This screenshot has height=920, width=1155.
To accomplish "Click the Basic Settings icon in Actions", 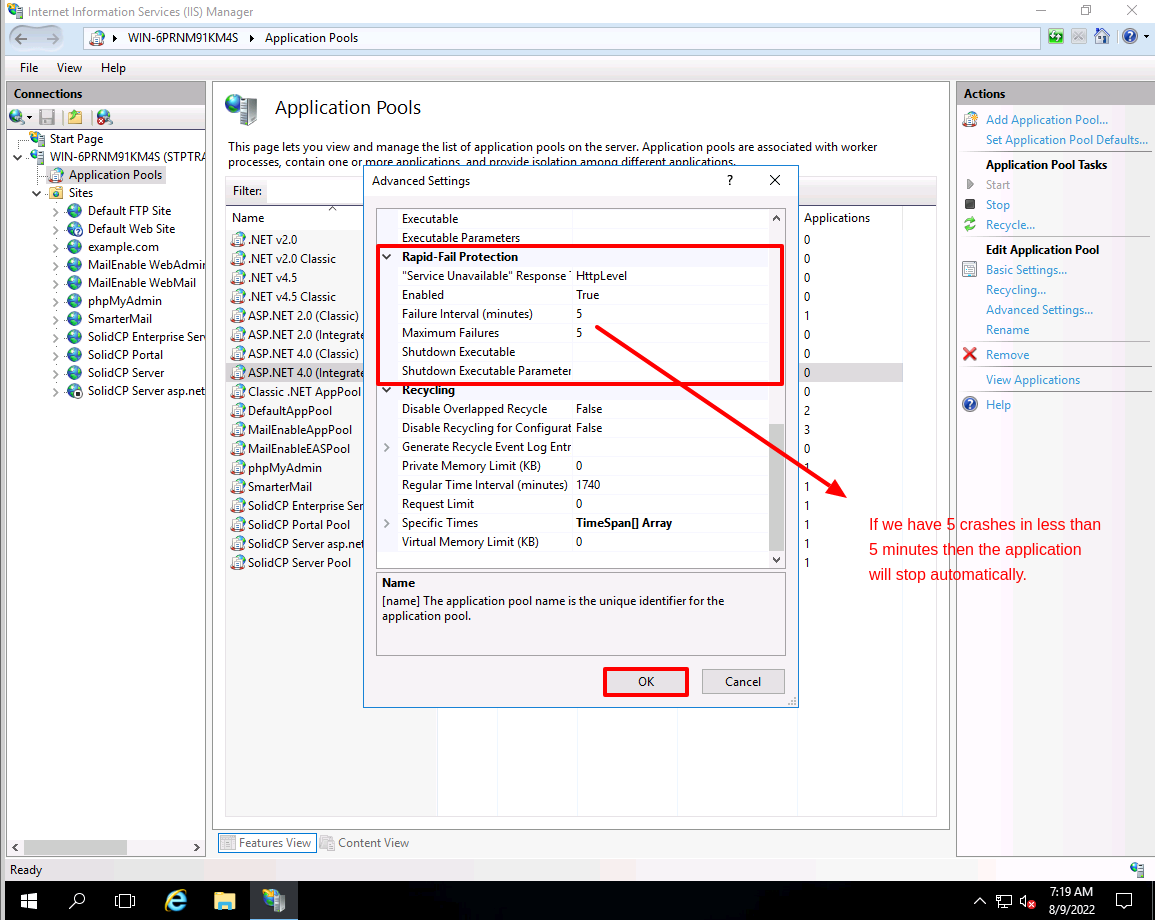I will point(970,270).
